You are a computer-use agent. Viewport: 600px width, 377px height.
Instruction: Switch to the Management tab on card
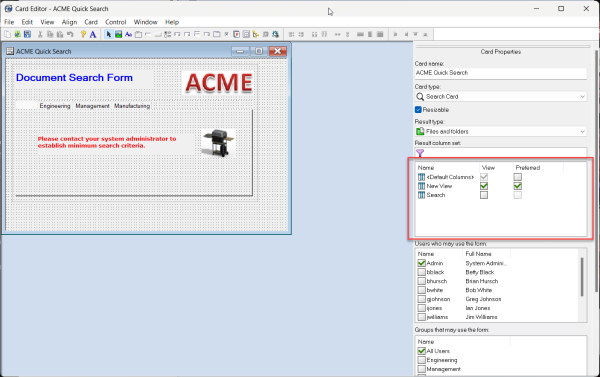92,106
